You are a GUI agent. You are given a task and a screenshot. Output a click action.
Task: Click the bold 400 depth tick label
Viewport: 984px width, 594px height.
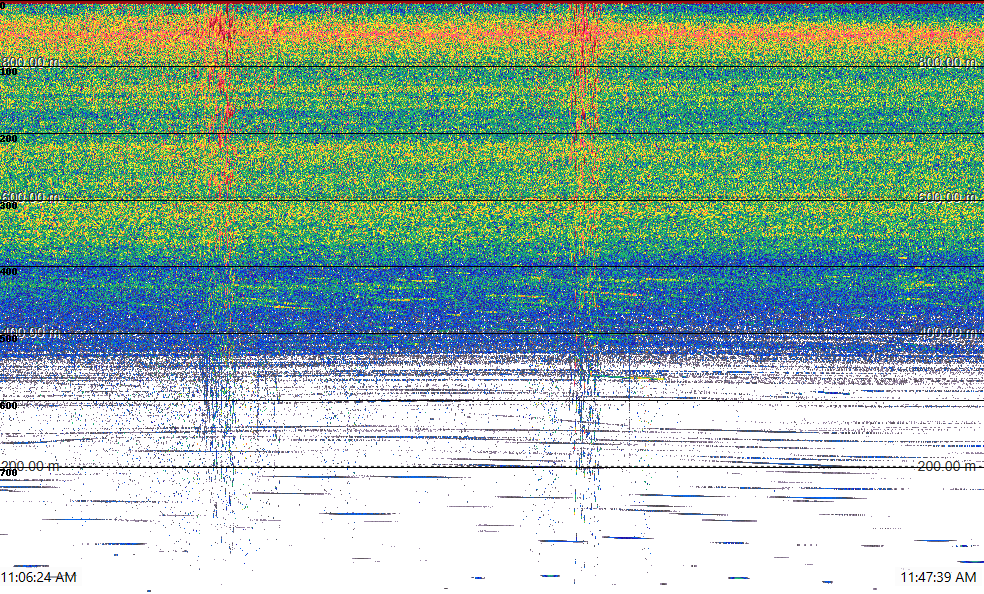[x=9, y=272]
